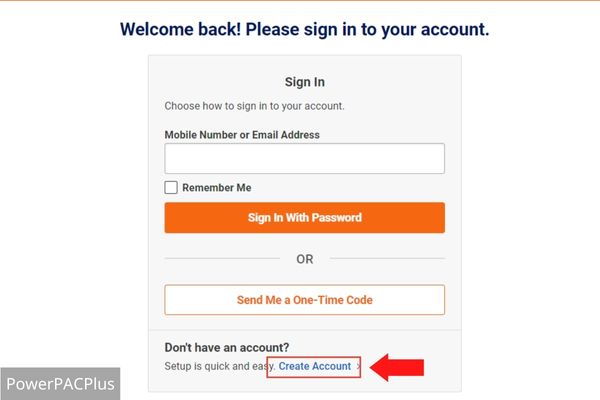
Task: Tick the Remember Me checkbox
Action: click(171, 188)
